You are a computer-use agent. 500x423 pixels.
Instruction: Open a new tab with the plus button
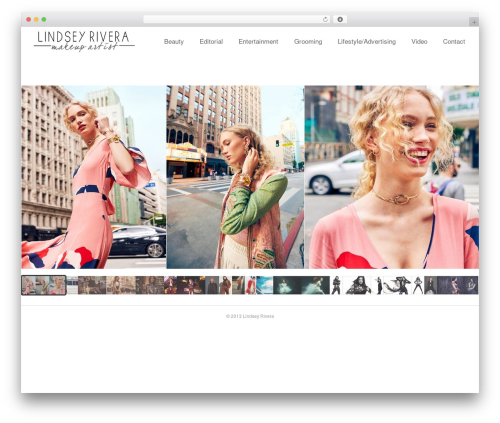474,22
